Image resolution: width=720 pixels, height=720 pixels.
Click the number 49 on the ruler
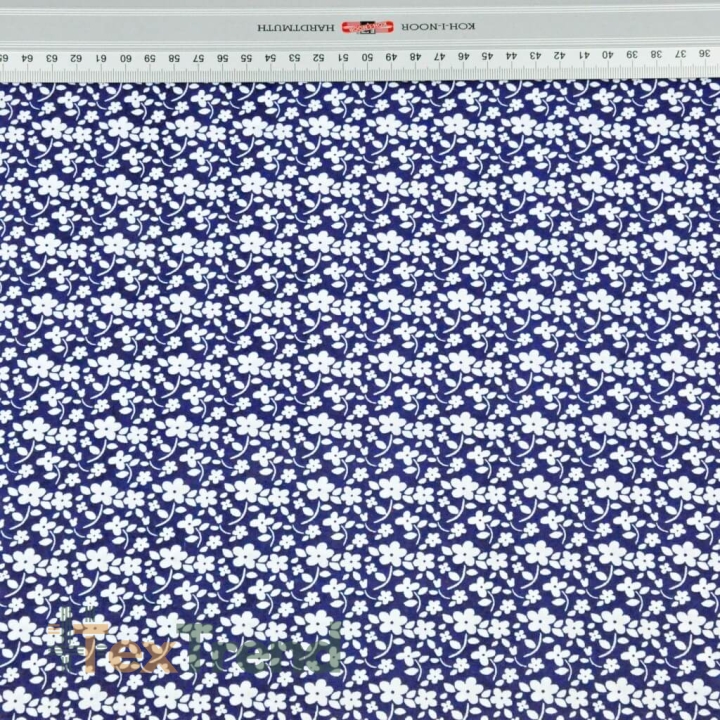391,57
